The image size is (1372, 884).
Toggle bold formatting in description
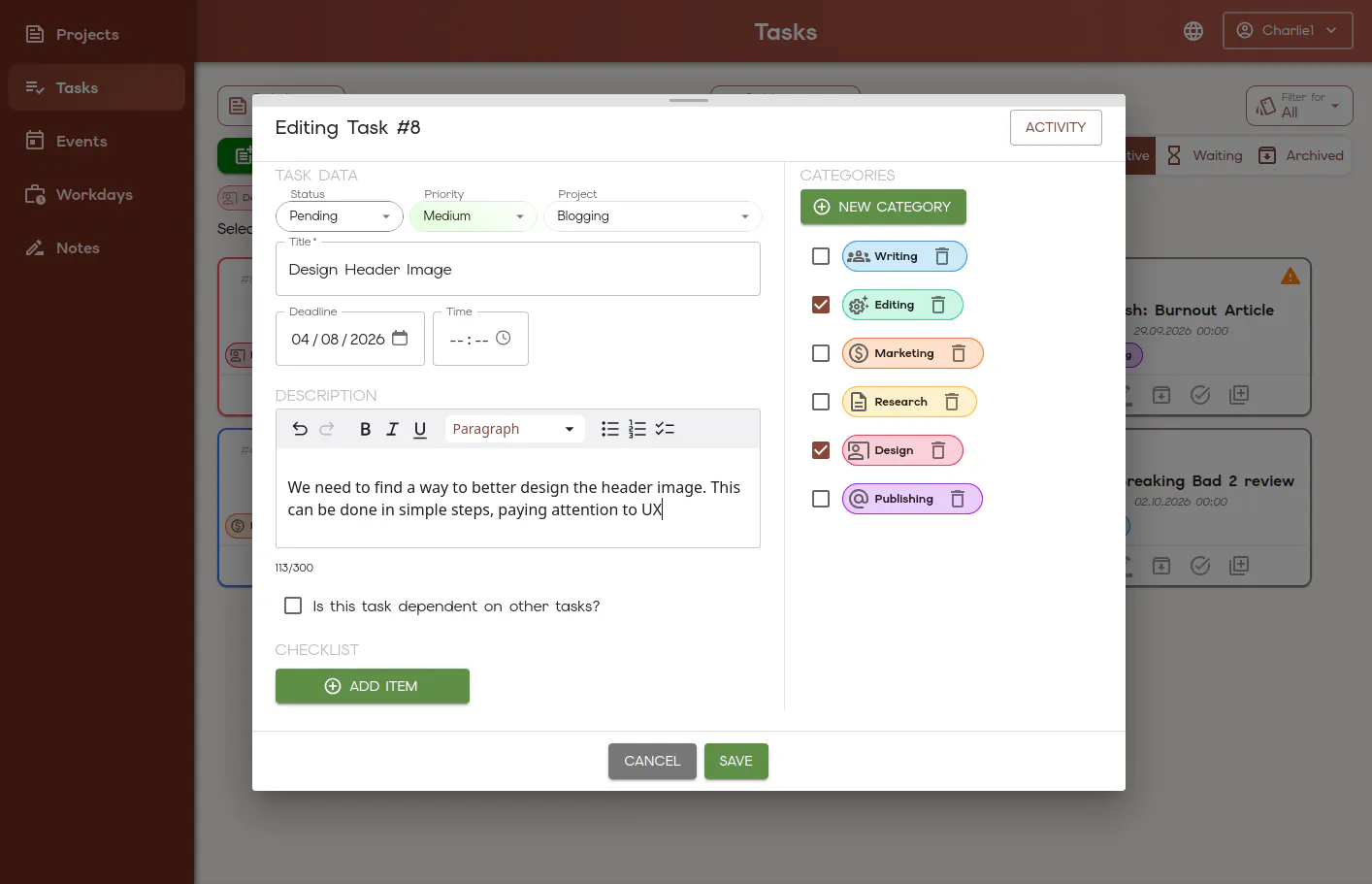(365, 429)
